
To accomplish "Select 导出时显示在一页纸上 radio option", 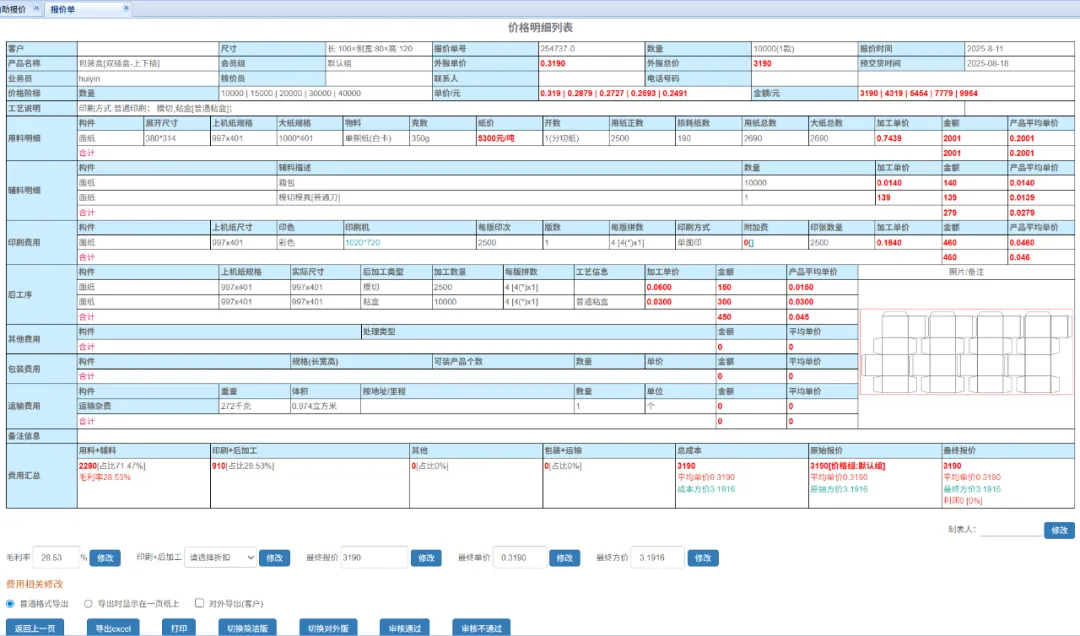I will click(88, 604).
